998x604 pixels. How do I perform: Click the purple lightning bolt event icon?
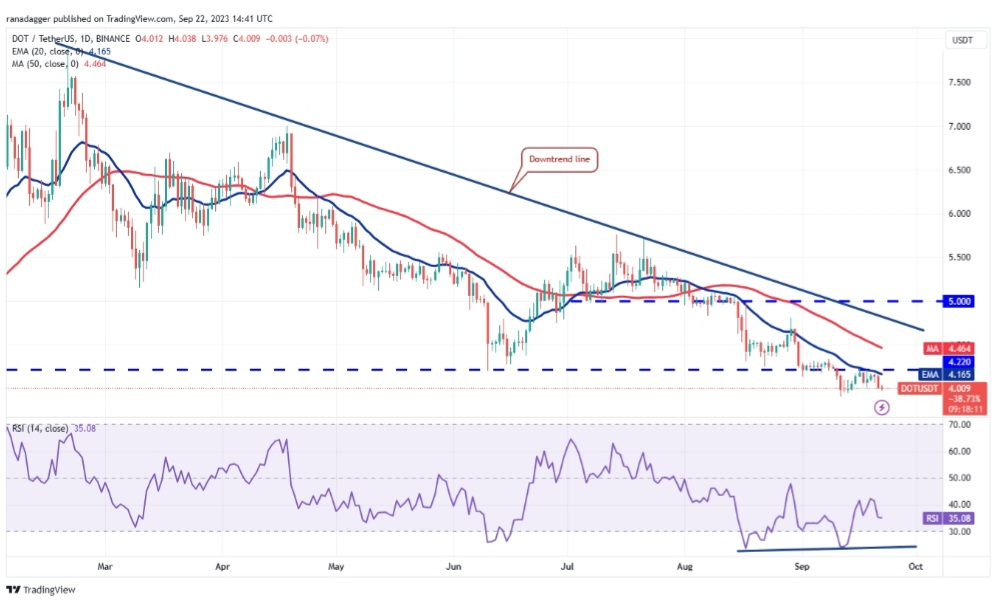click(x=881, y=407)
